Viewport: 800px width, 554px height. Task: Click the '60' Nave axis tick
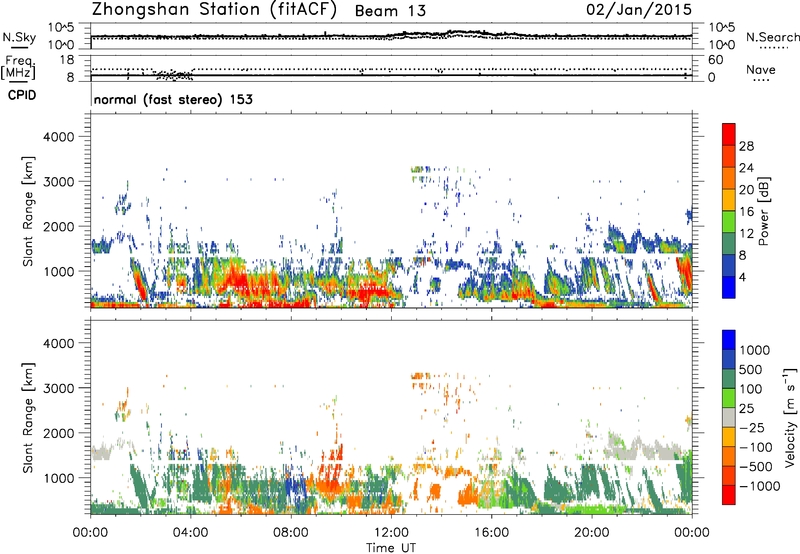[x=715, y=60]
